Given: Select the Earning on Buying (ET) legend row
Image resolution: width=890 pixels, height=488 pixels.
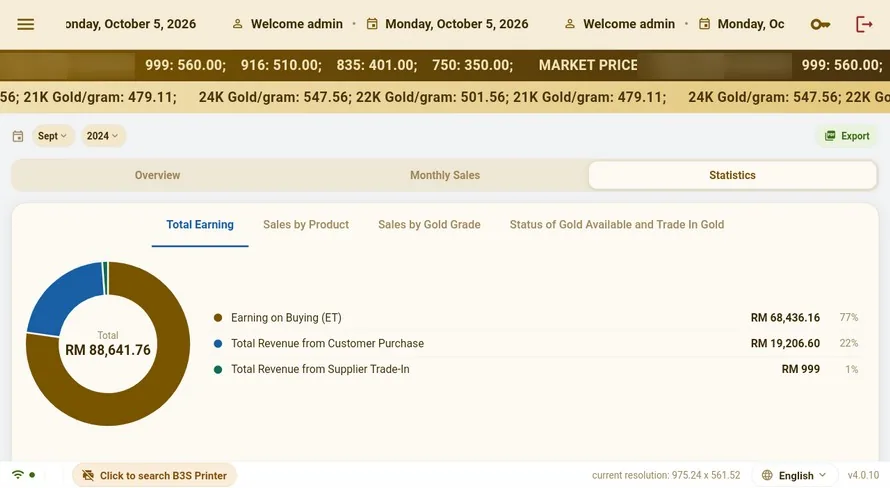Looking at the screenshot, I should [536, 318].
